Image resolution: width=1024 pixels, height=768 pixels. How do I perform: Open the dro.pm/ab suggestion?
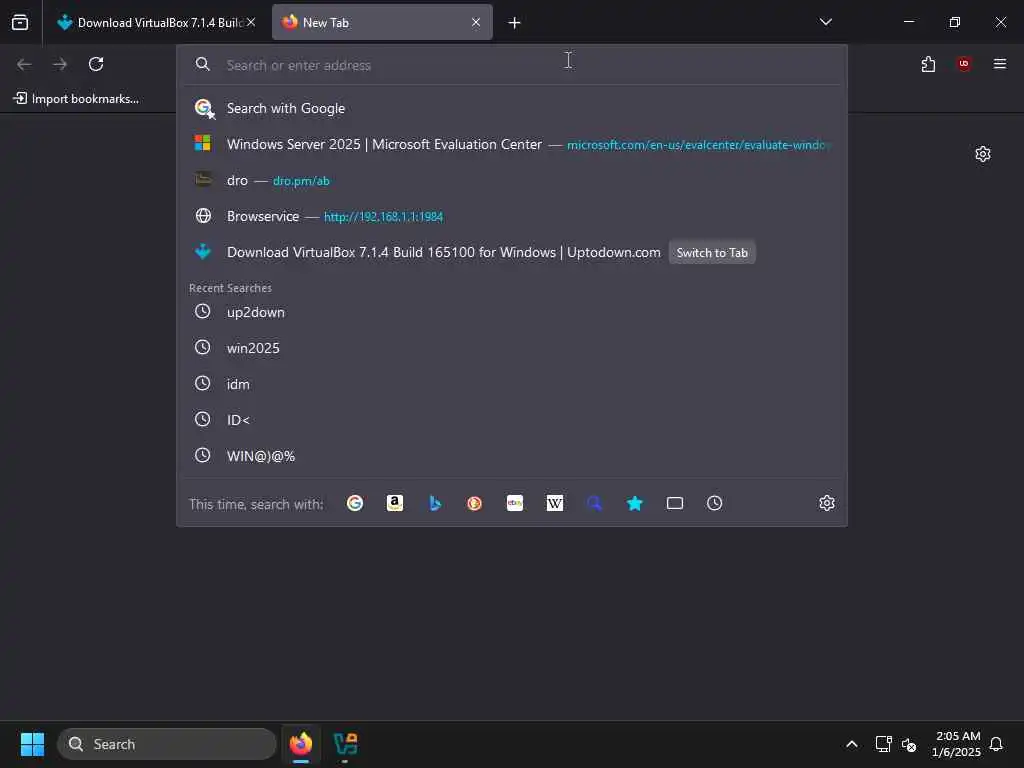coord(512,180)
